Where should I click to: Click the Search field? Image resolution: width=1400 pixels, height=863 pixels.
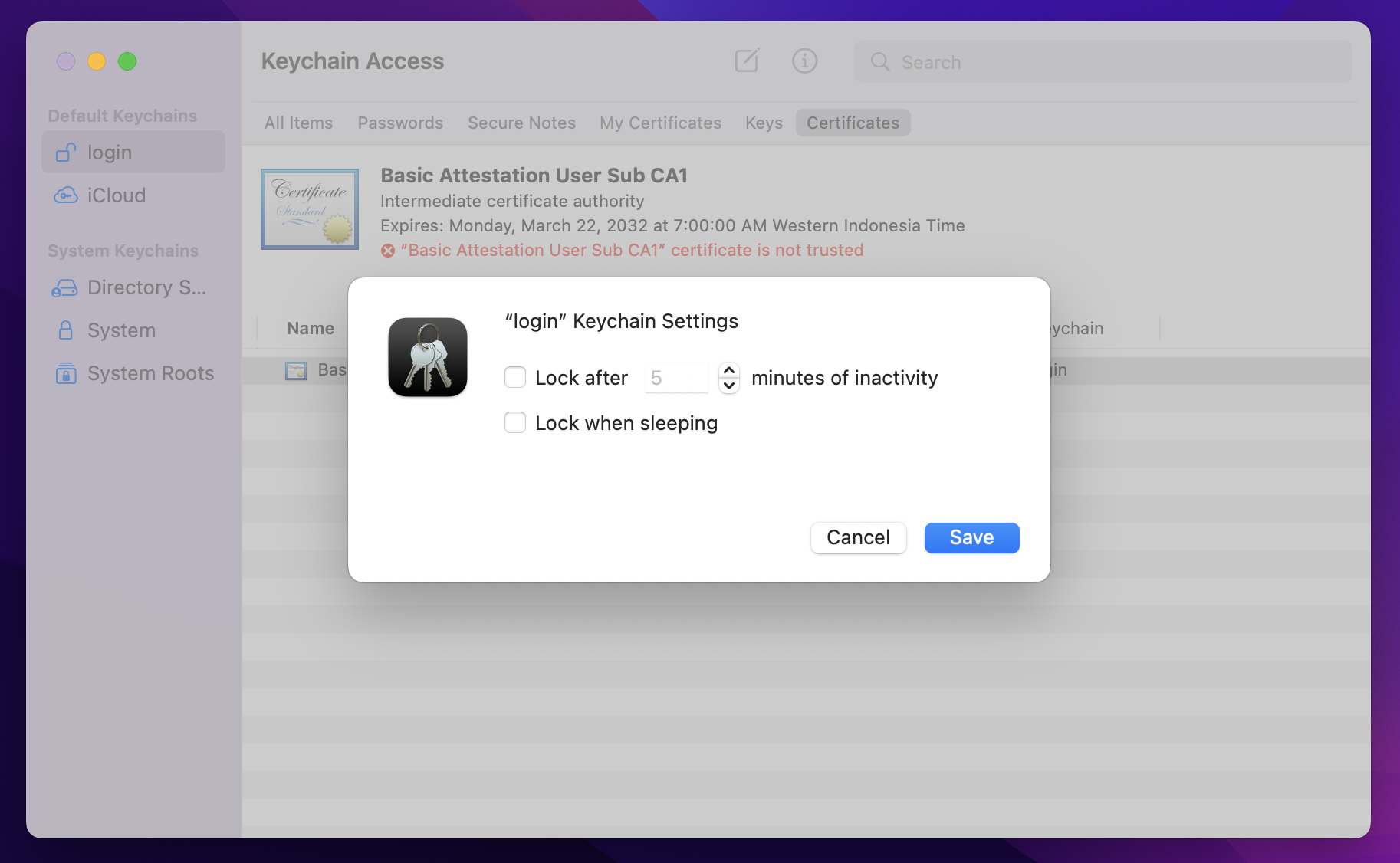[x=1103, y=62]
